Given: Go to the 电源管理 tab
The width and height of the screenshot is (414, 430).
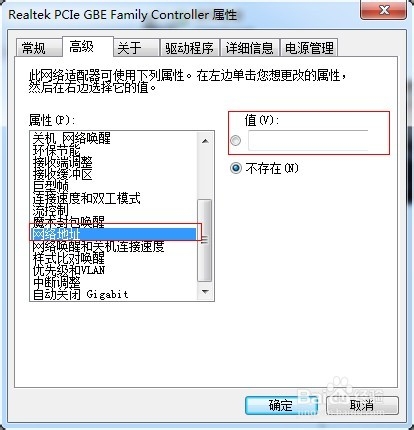Looking at the screenshot, I should point(309,48).
